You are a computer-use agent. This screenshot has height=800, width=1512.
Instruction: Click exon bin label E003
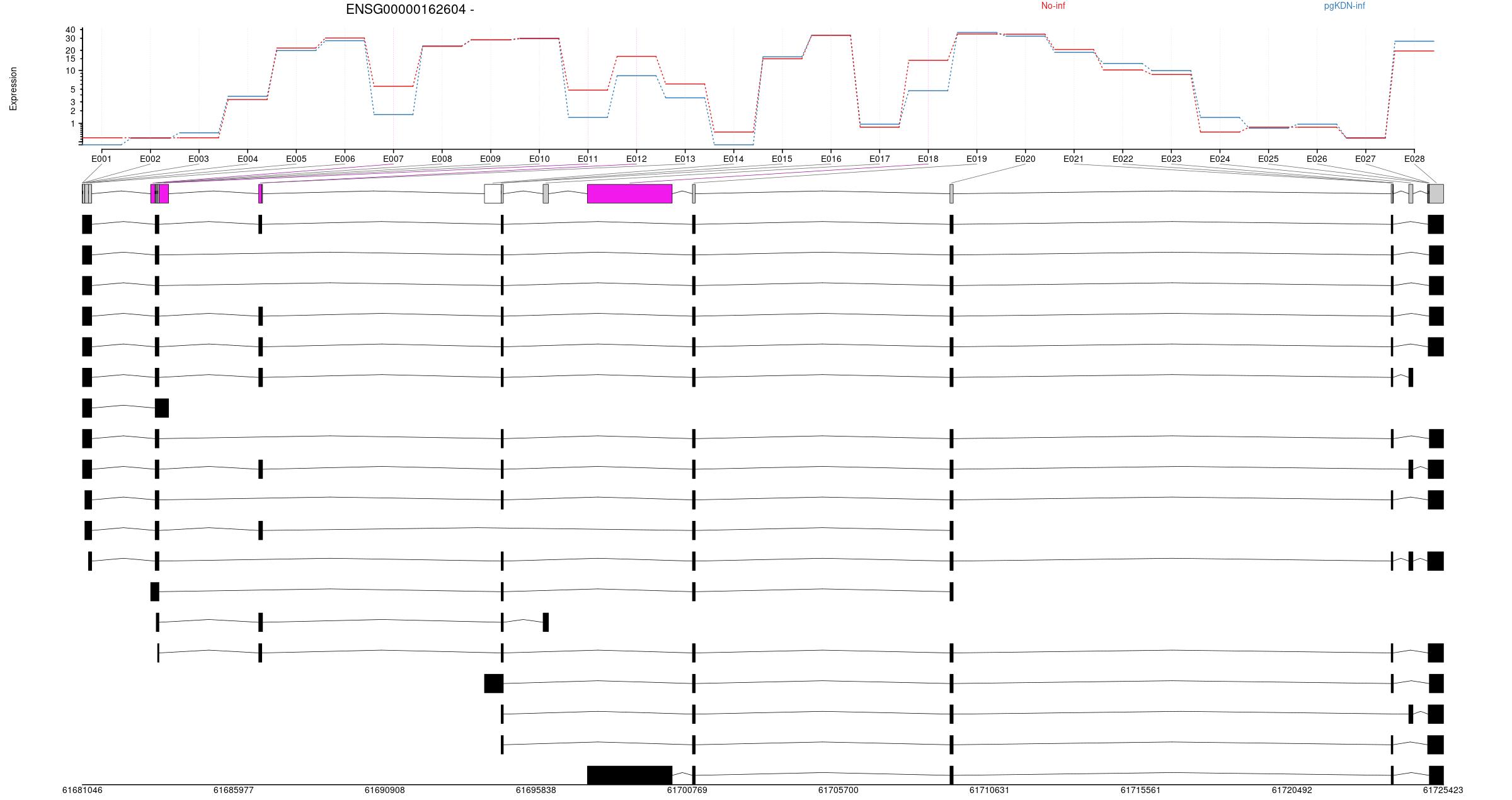point(198,159)
